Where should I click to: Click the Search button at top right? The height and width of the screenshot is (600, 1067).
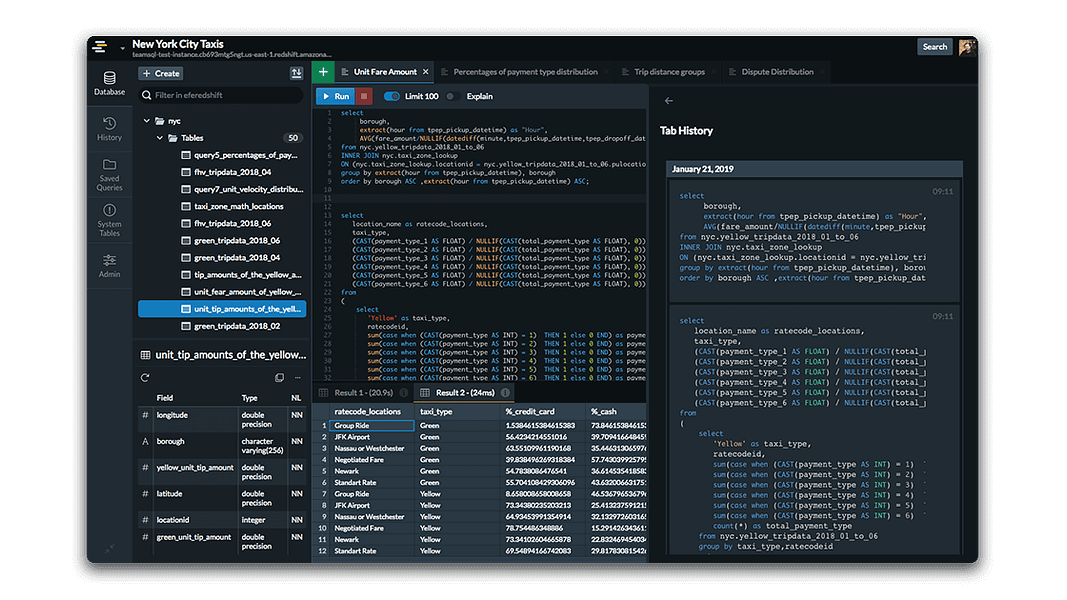click(934, 47)
